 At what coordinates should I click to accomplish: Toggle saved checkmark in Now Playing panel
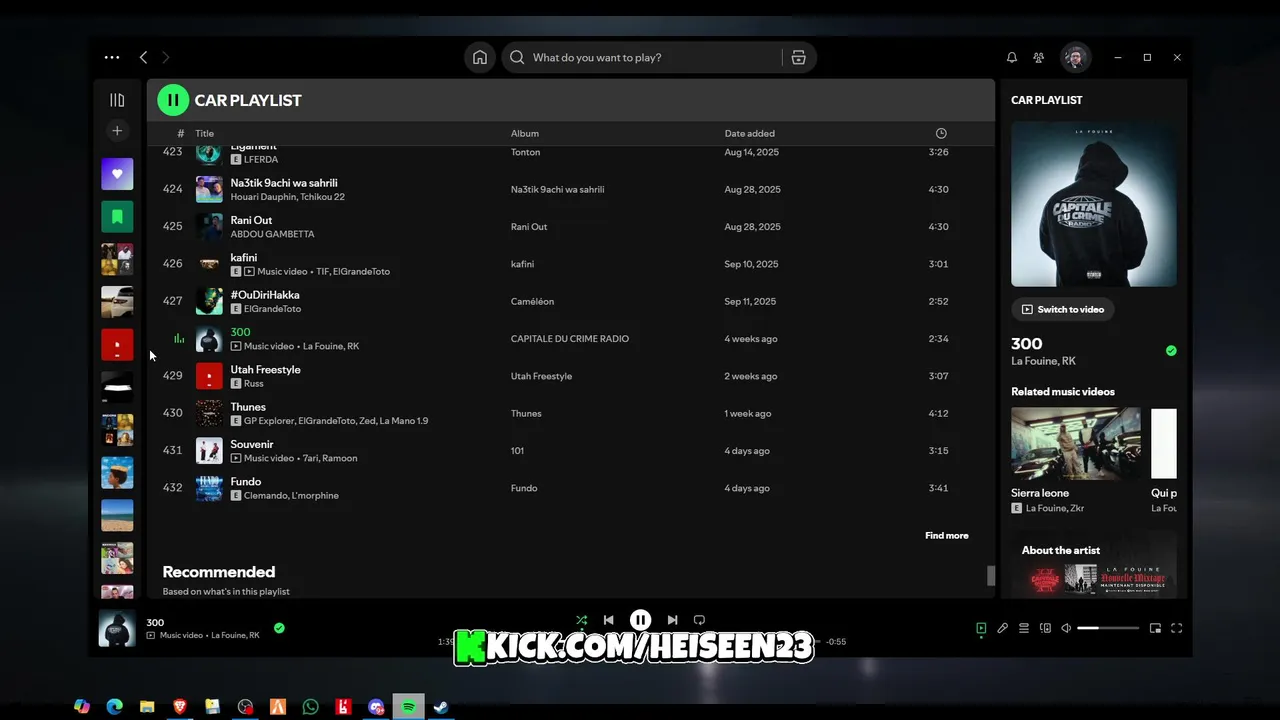[x=1171, y=351]
